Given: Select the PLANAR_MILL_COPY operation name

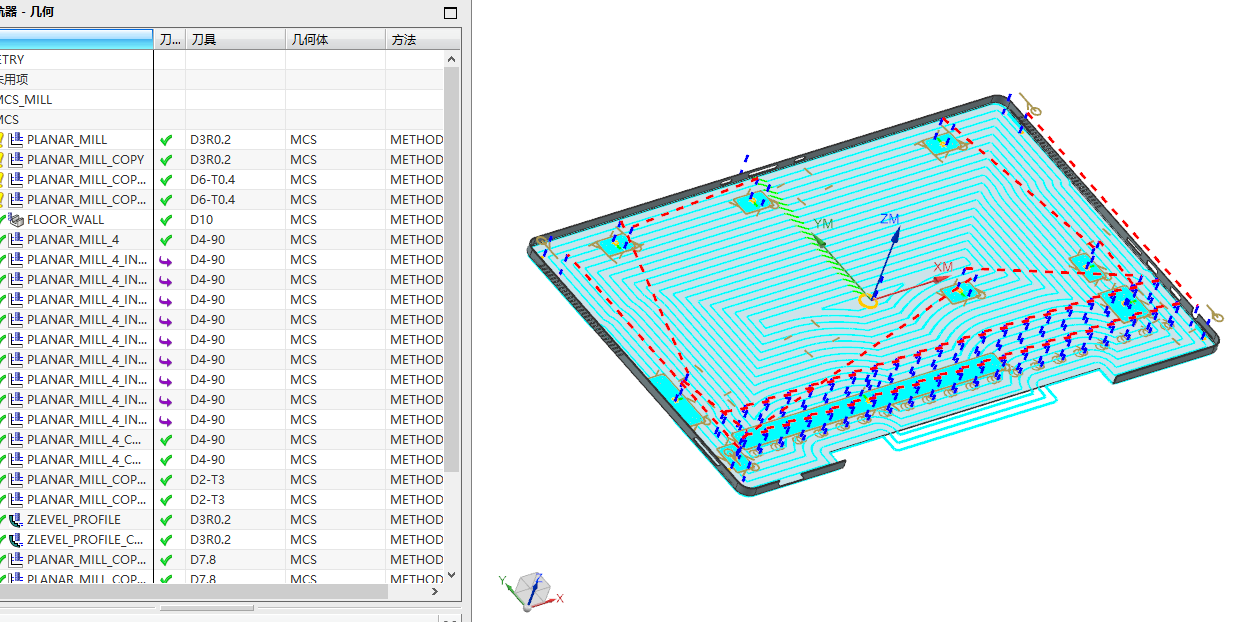Looking at the screenshot, I should (86, 159).
